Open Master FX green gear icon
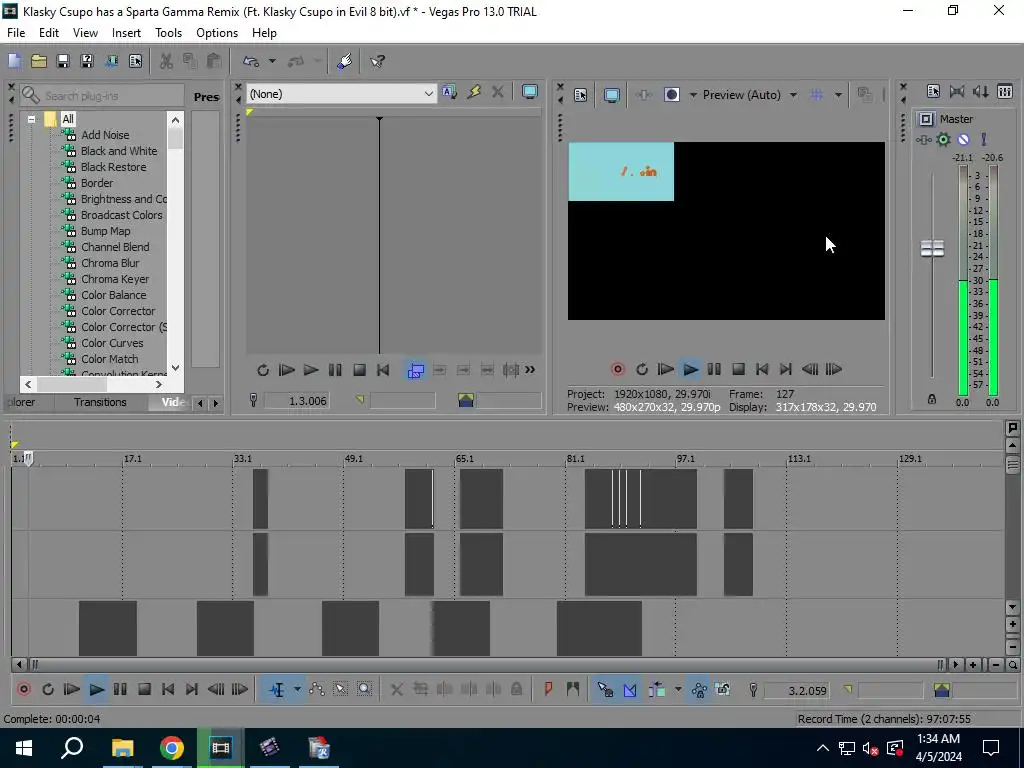 point(943,139)
